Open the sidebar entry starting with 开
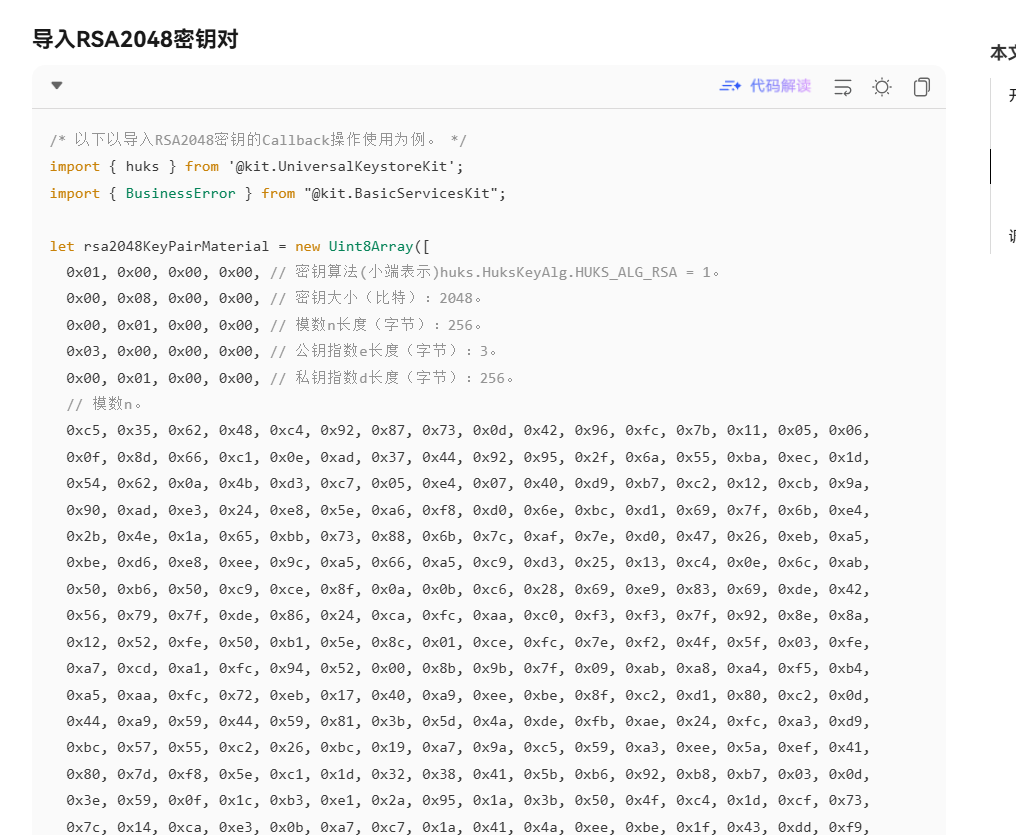Image resolution: width=1016 pixels, height=835 pixels. pos(1011,96)
